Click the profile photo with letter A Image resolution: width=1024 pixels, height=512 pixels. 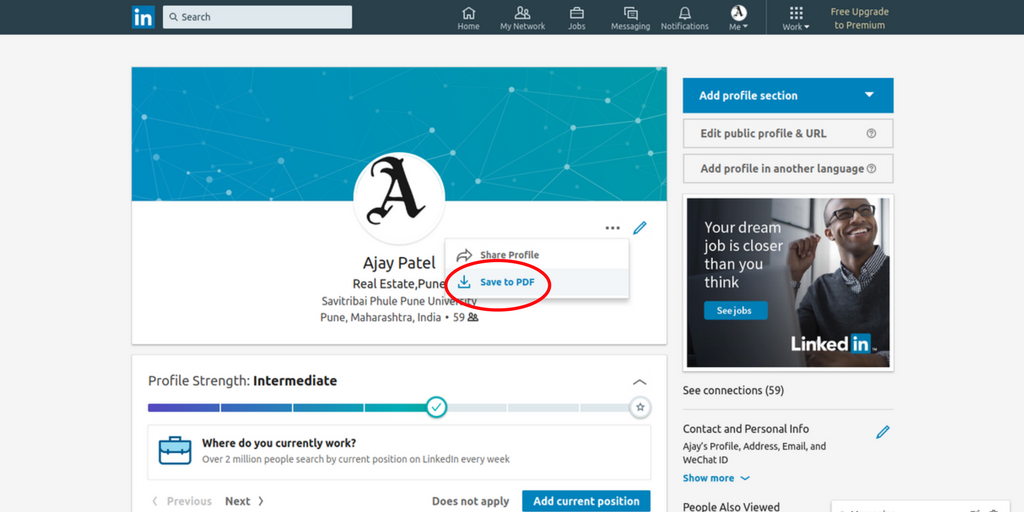pyautogui.click(x=399, y=199)
